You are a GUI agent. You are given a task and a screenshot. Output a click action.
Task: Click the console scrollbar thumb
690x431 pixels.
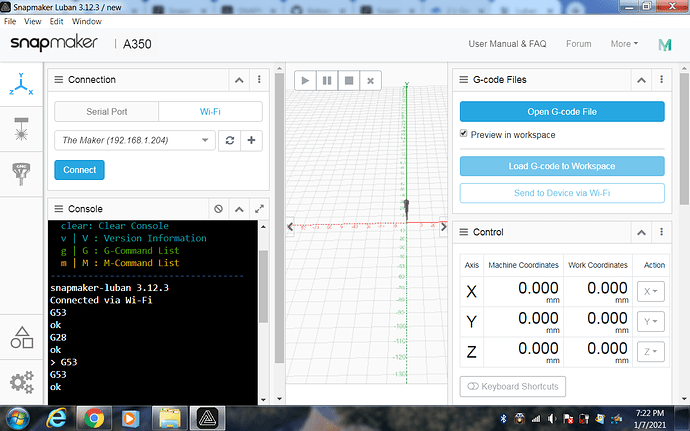(263, 286)
